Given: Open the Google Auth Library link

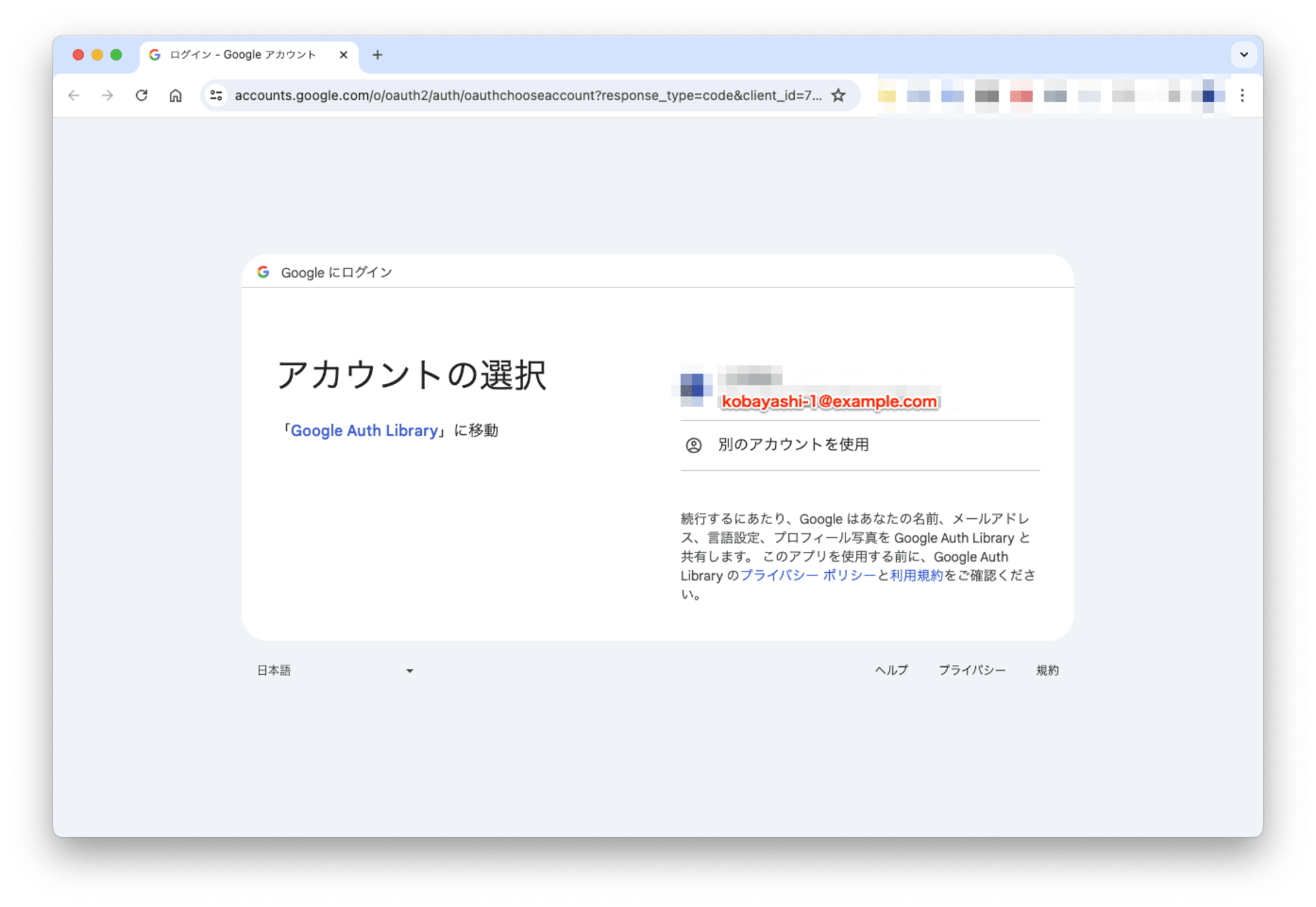Looking at the screenshot, I should point(365,430).
